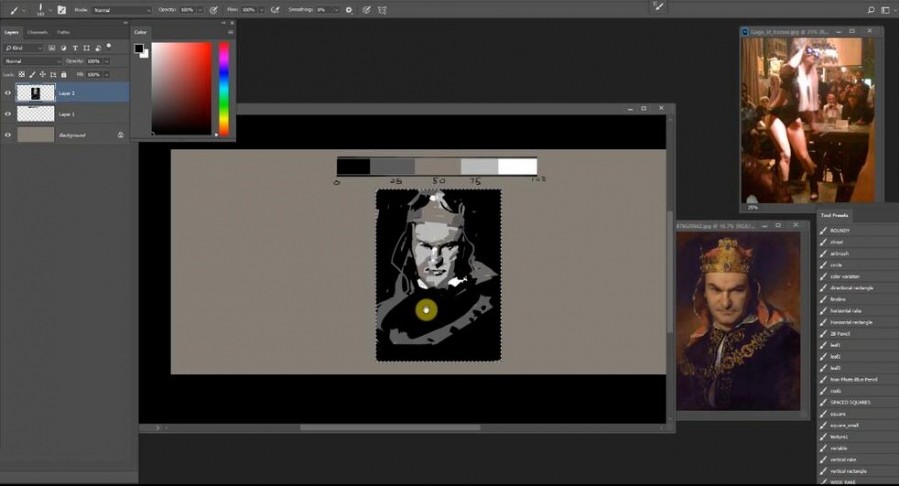
Task: Open the brush Mode dropdown
Action: (122, 10)
